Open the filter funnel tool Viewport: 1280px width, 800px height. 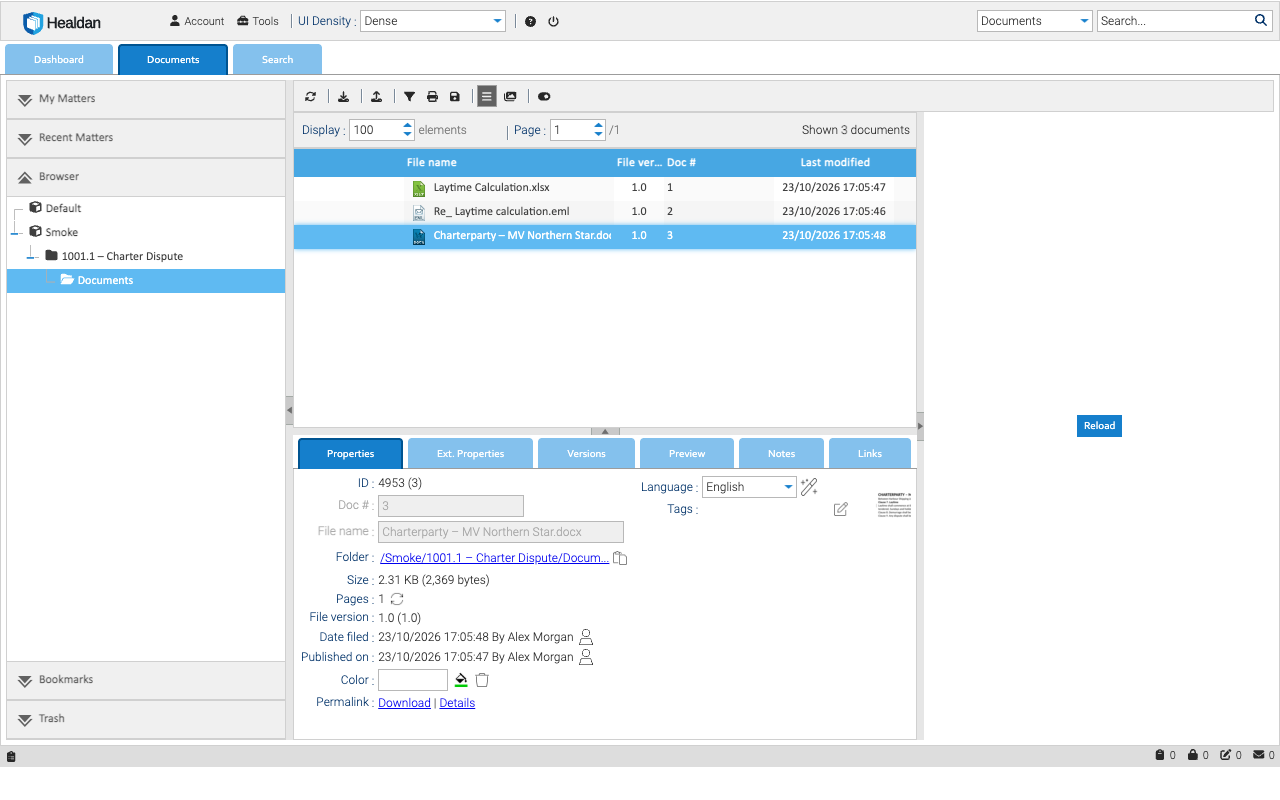coord(410,97)
